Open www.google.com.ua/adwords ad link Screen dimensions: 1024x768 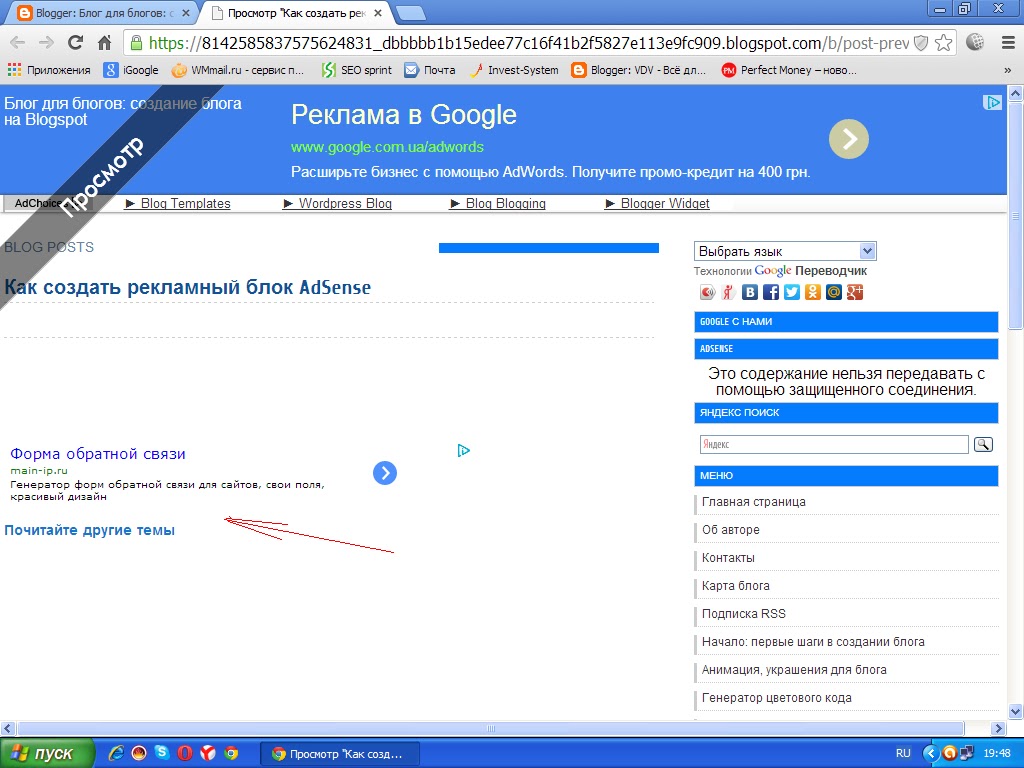387,147
